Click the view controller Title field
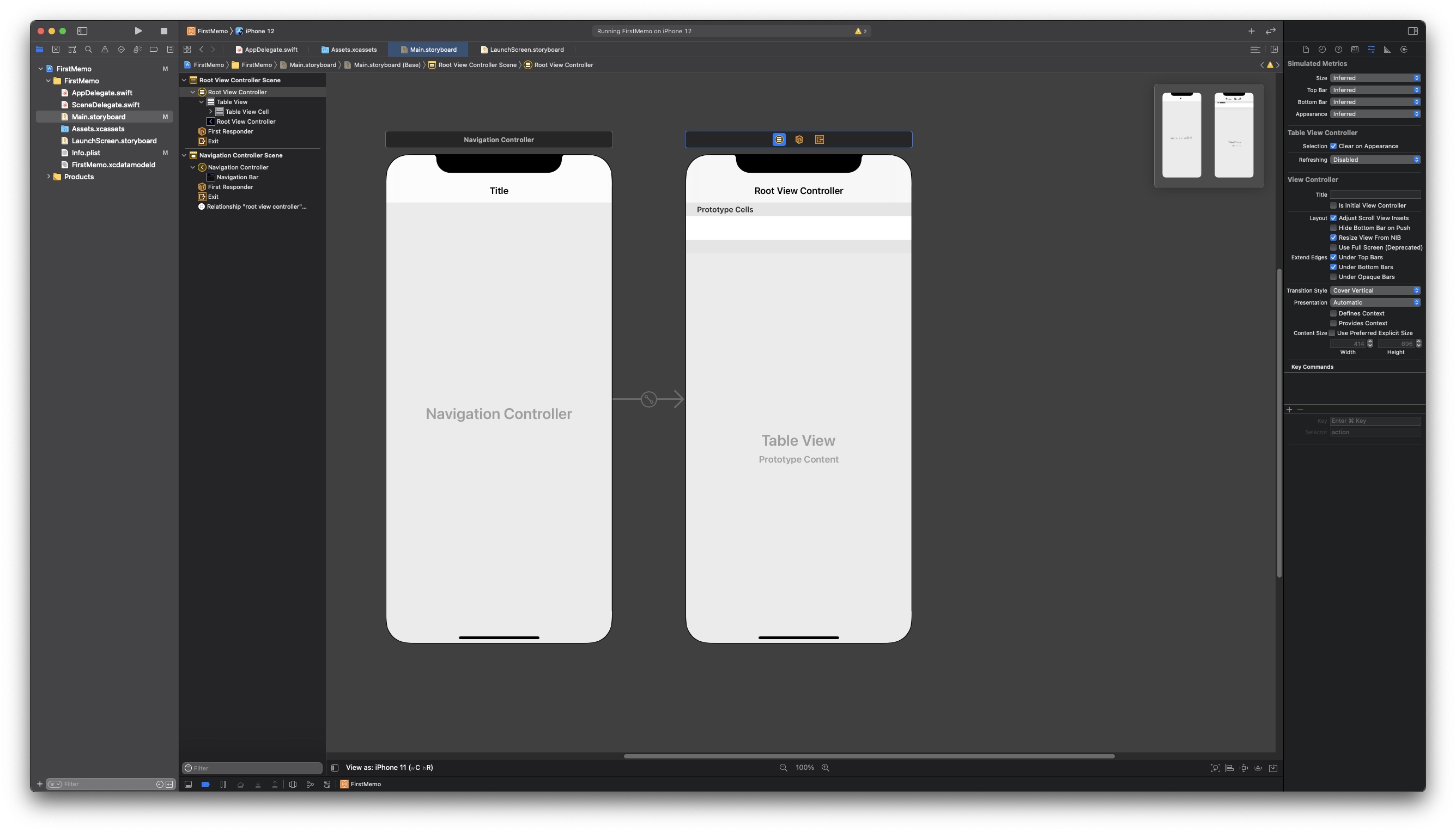The width and height of the screenshot is (1456, 832). pyautogui.click(x=1375, y=195)
